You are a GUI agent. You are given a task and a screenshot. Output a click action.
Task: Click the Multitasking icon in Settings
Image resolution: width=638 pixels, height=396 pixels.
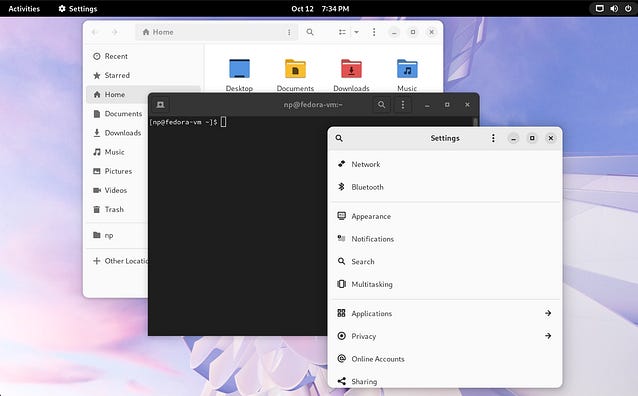pyautogui.click(x=341, y=284)
